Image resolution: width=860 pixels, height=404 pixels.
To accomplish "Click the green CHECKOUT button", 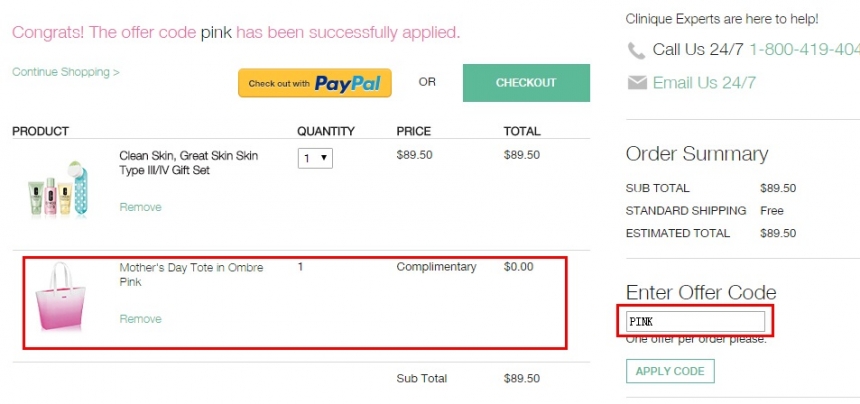I will click(x=526, y=83).
